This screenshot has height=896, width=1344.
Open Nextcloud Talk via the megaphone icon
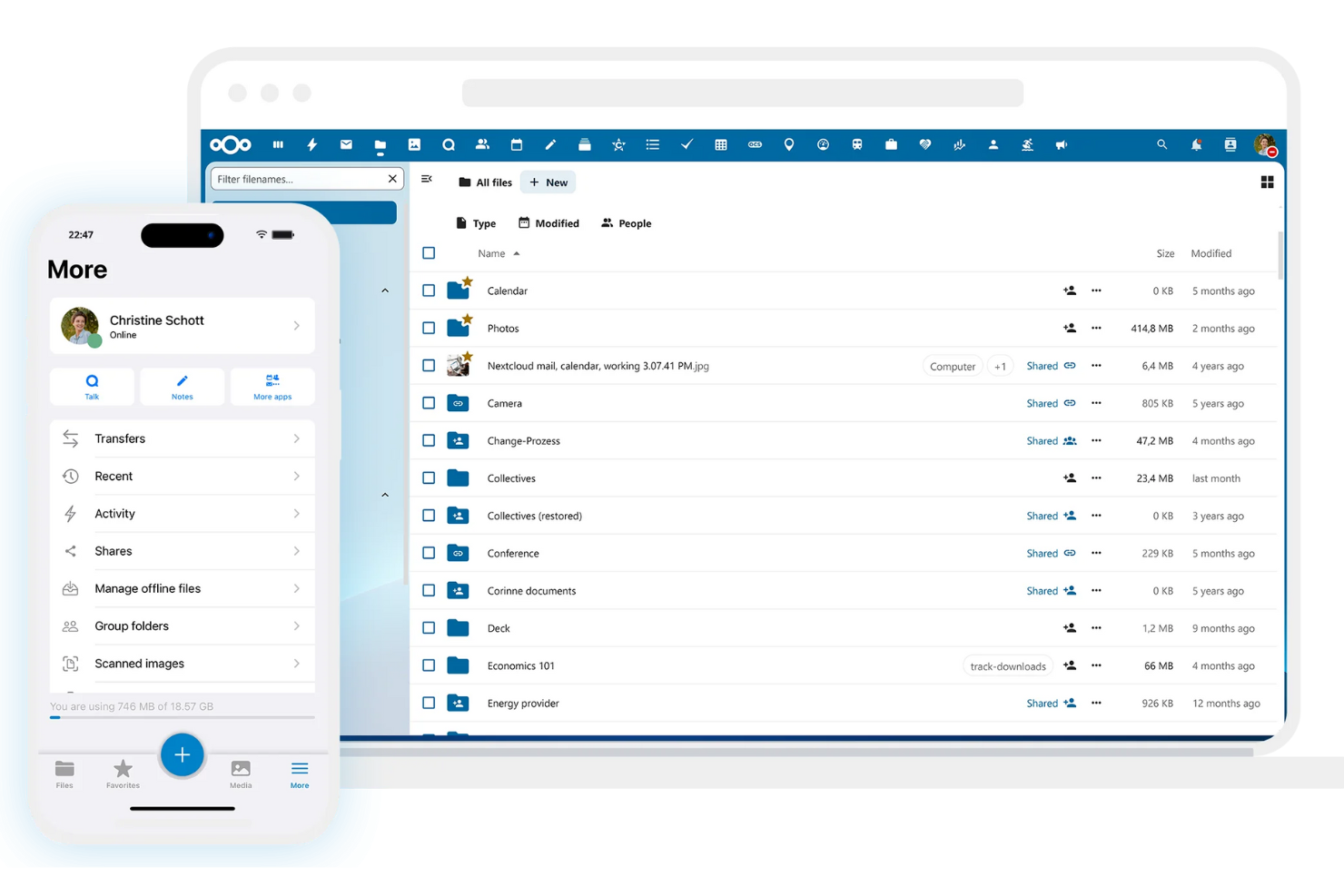(1061, 144)
